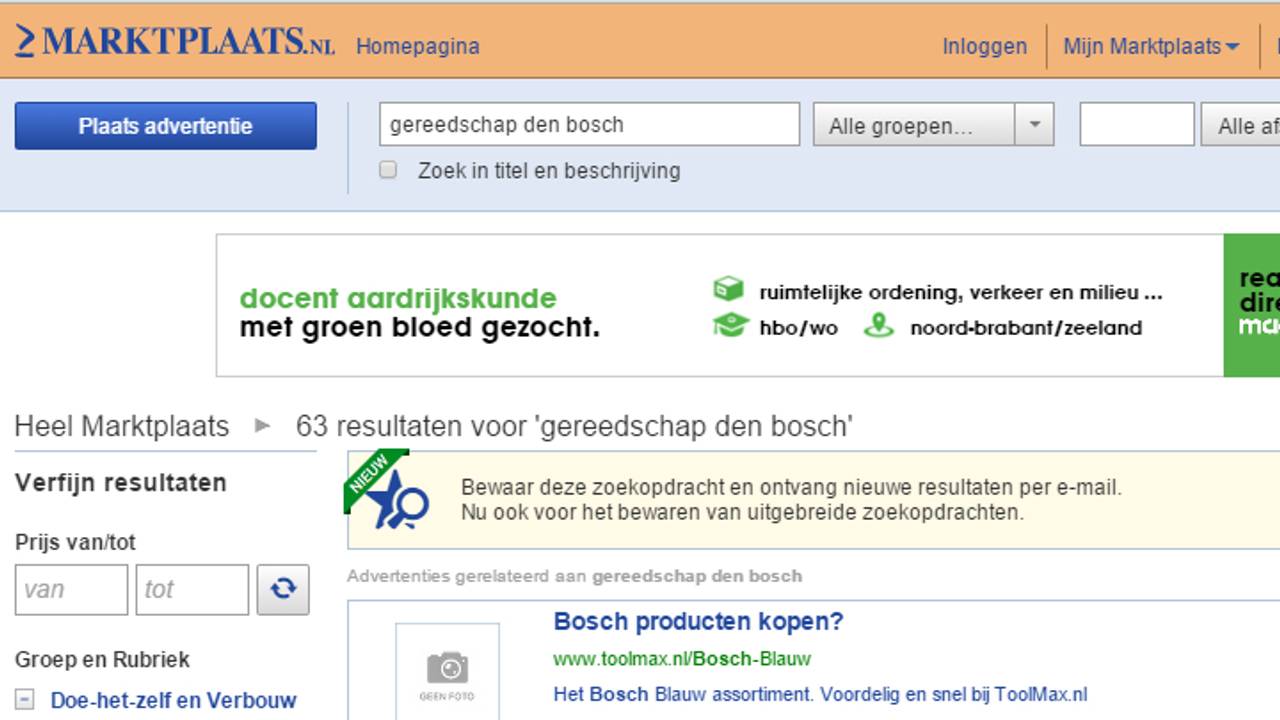Click Inloggen to sign in
The height and width of the screenshot is (720, 1280).
coord(983,46)
